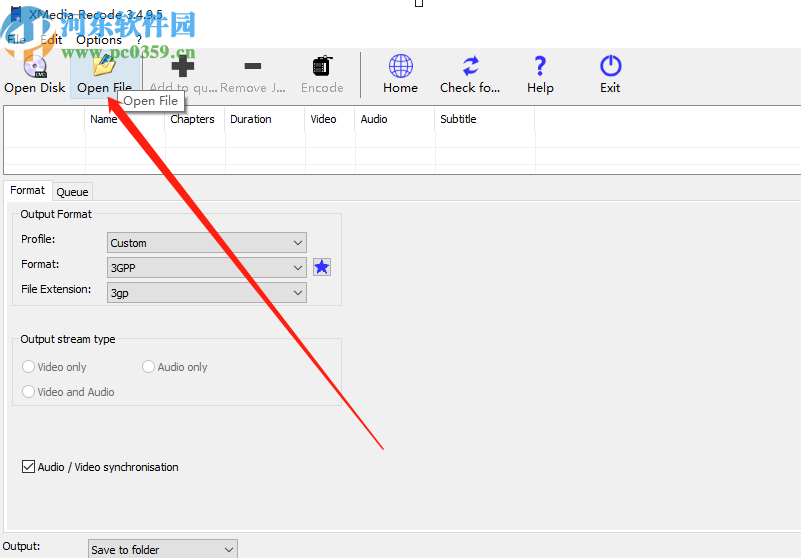Click the Exit power icon
The width and height of the screenshot is (801, 558).
(610, 66)
